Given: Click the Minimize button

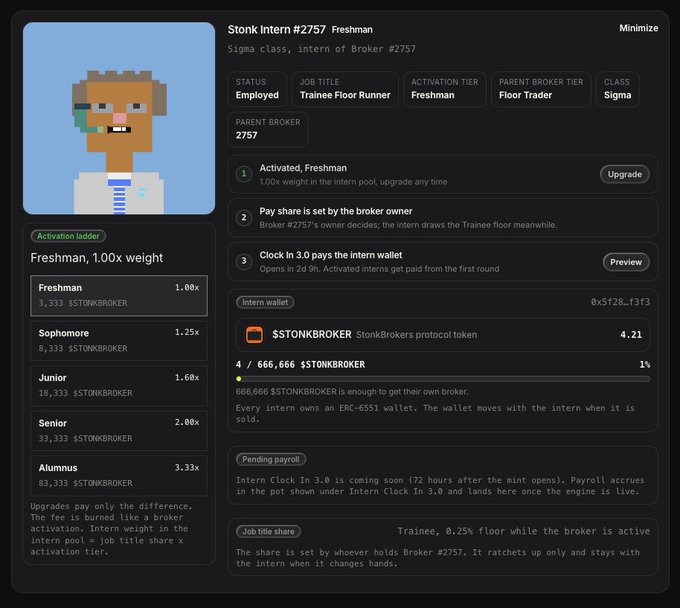Looking at the screenshot, I should [638, 28].
